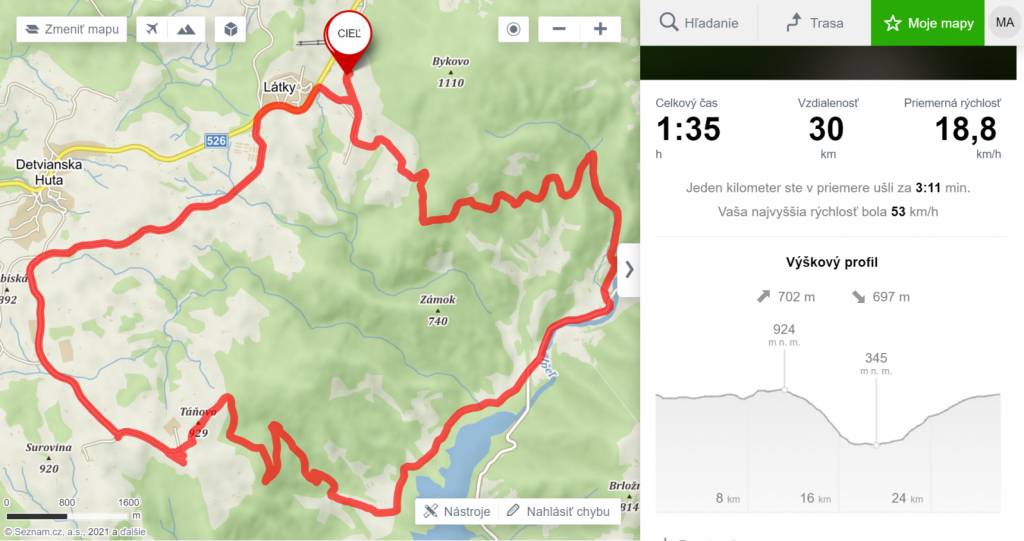Screen dimensions: 1024x541
Task: Zoom in using the plus button
Action: [600, 29]
